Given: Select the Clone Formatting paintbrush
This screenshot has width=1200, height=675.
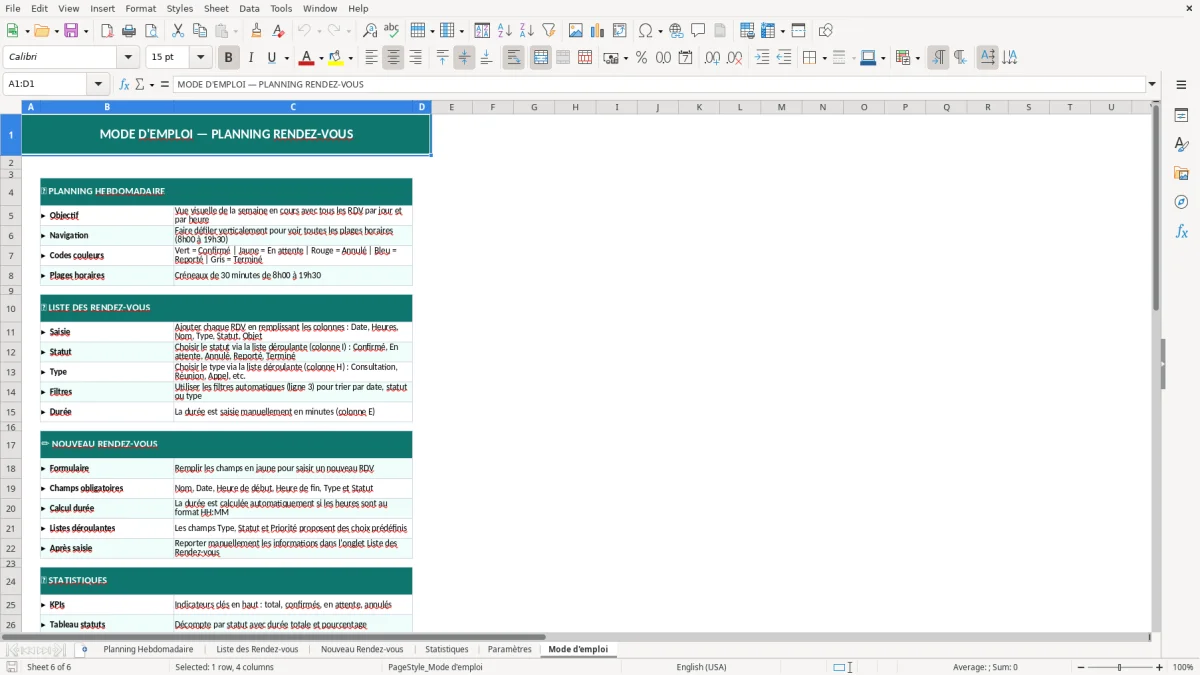Looking at the screenshot, I should (256, 31).
